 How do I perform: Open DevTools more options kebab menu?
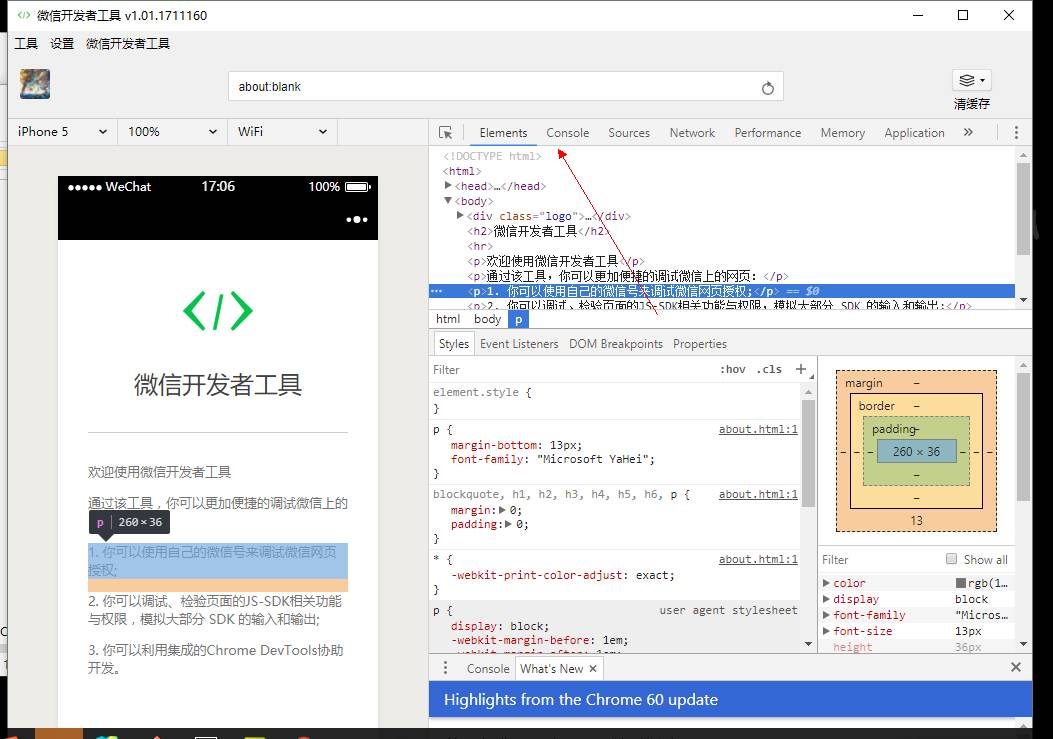pyautogui.click(x=1016, y=133)
